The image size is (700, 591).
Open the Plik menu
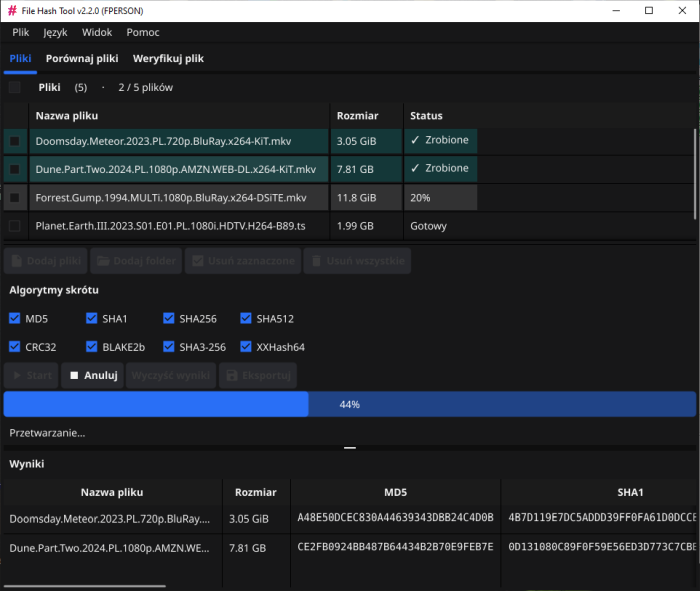click(x=21, y=33)
